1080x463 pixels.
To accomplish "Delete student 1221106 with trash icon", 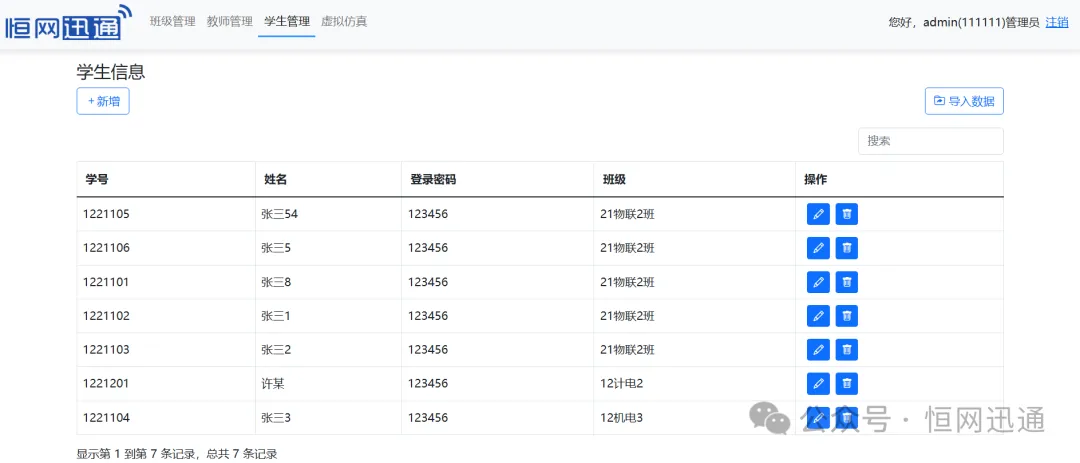I will pyautogui.click(x=847, y=248).
